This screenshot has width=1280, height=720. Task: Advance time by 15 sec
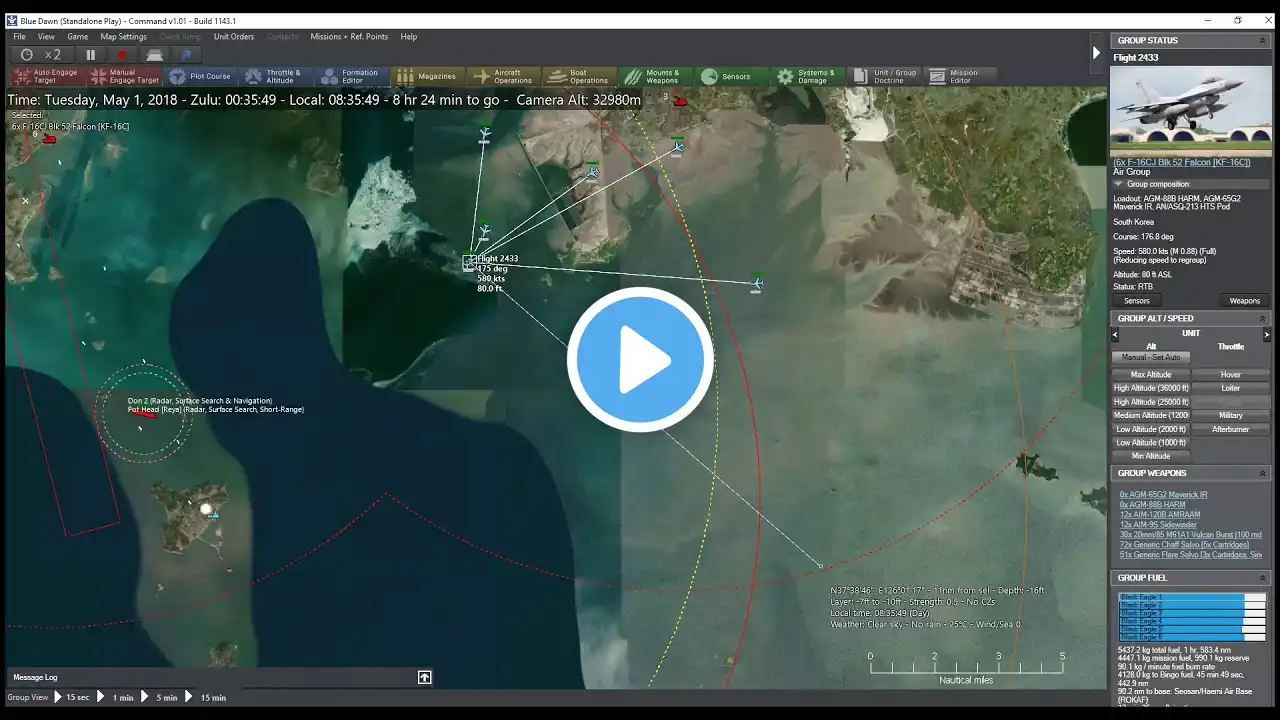[72, 697]
